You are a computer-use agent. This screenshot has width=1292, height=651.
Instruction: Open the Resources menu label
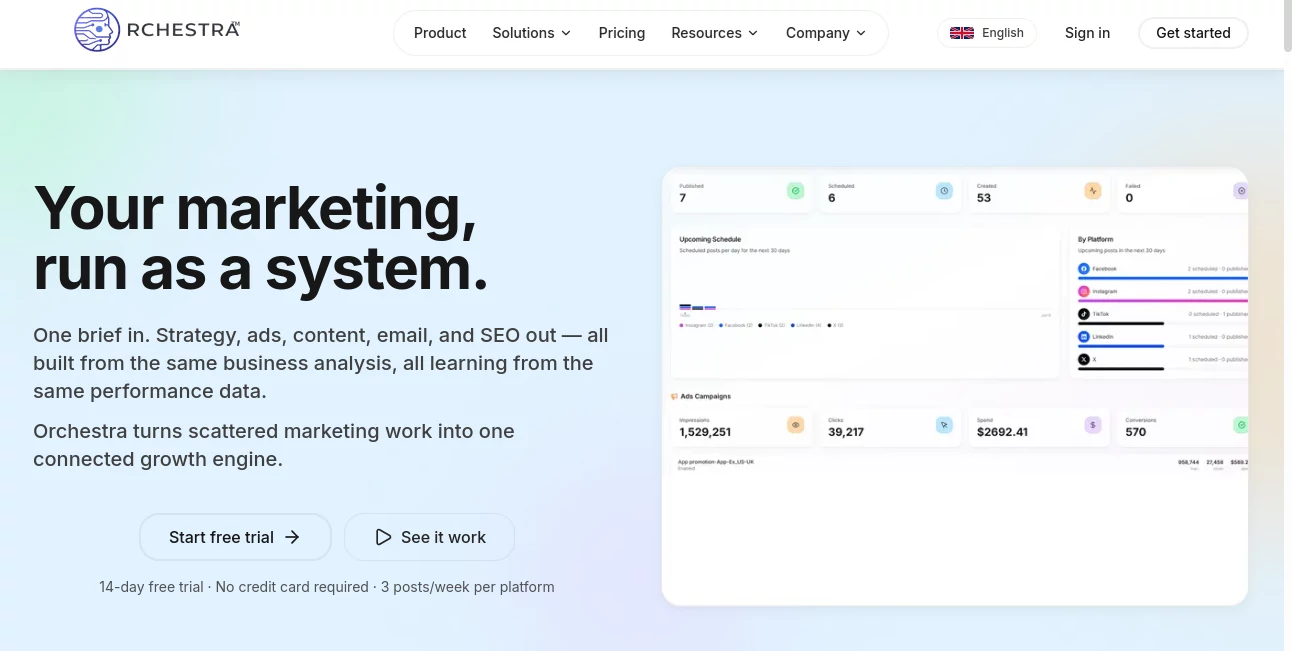706,33
